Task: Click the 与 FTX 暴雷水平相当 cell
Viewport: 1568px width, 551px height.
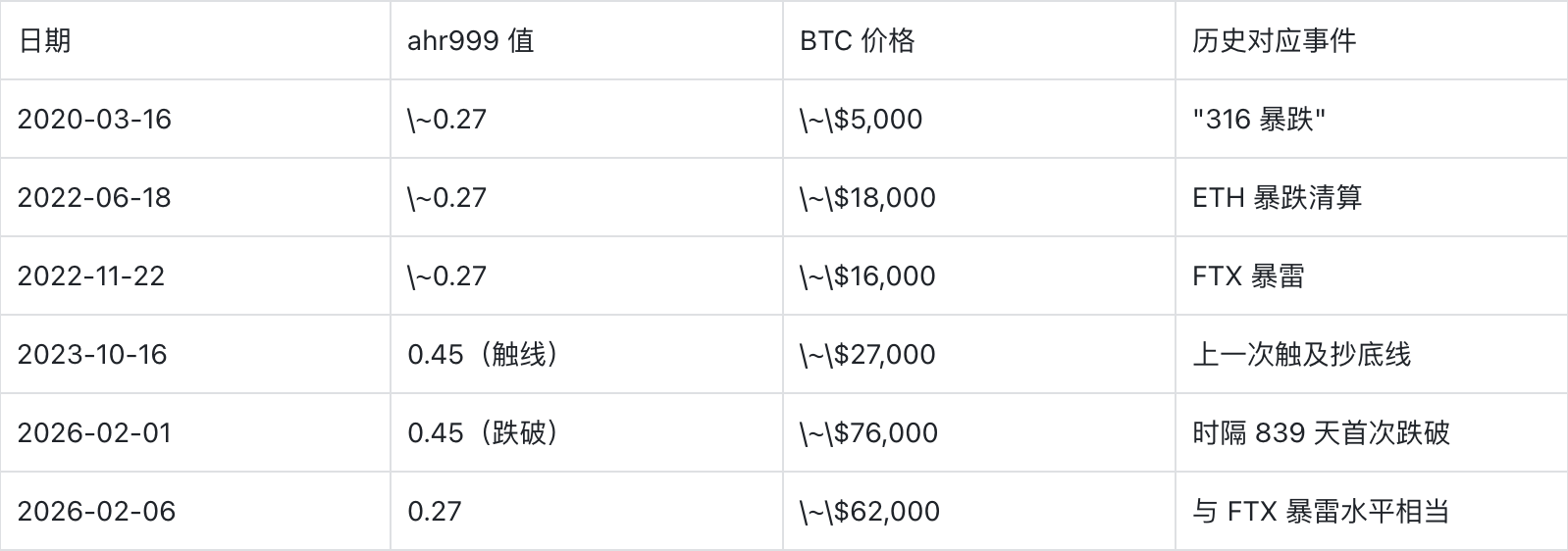Action: pos(1321,511)
